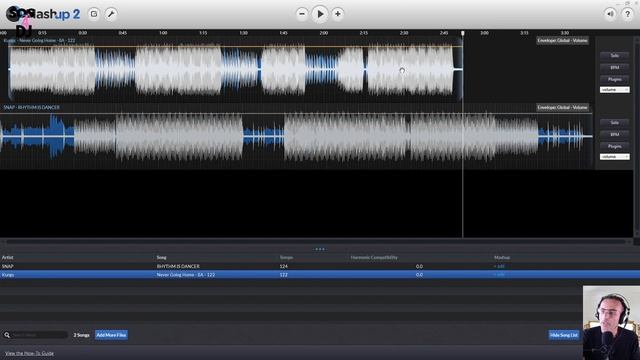Click the tempo value 124

[284, 266]
